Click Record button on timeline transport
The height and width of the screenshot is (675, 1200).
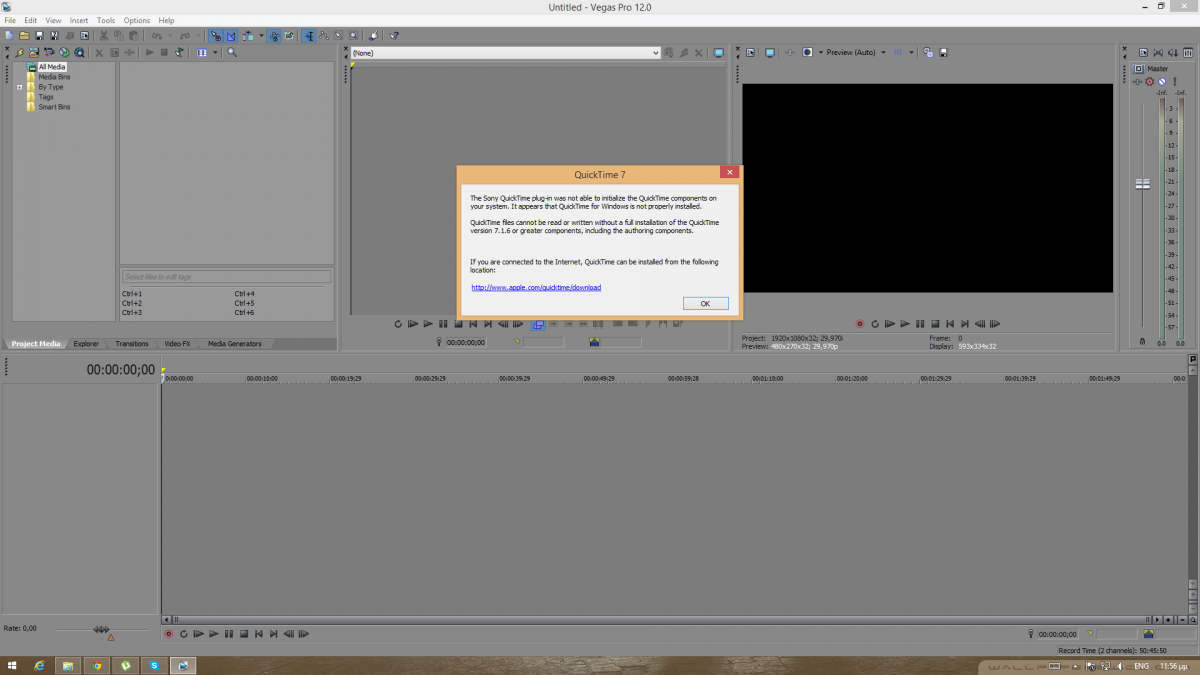(x=168, y=634)
